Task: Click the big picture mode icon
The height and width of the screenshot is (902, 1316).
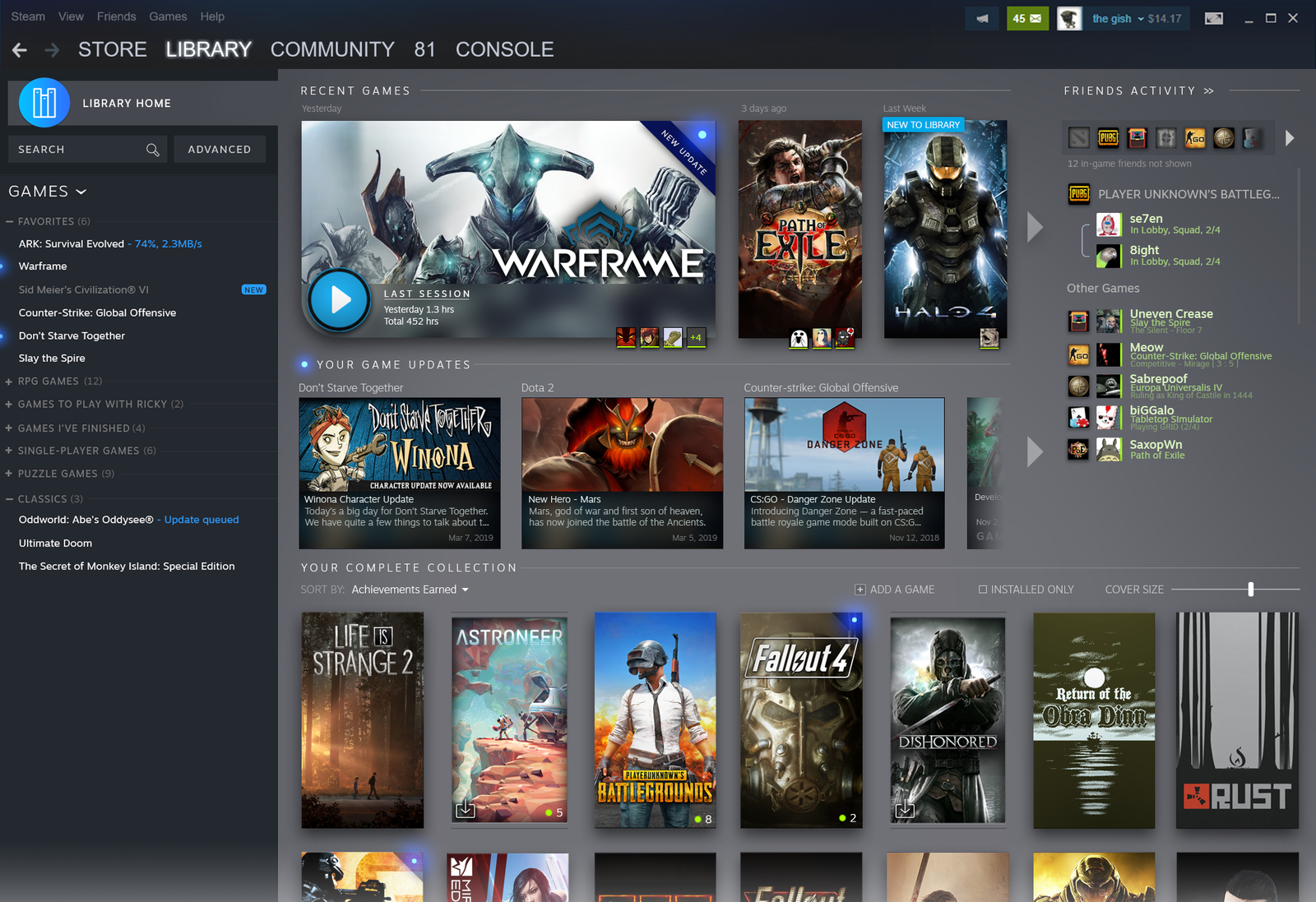Action: click(1213, 18)
